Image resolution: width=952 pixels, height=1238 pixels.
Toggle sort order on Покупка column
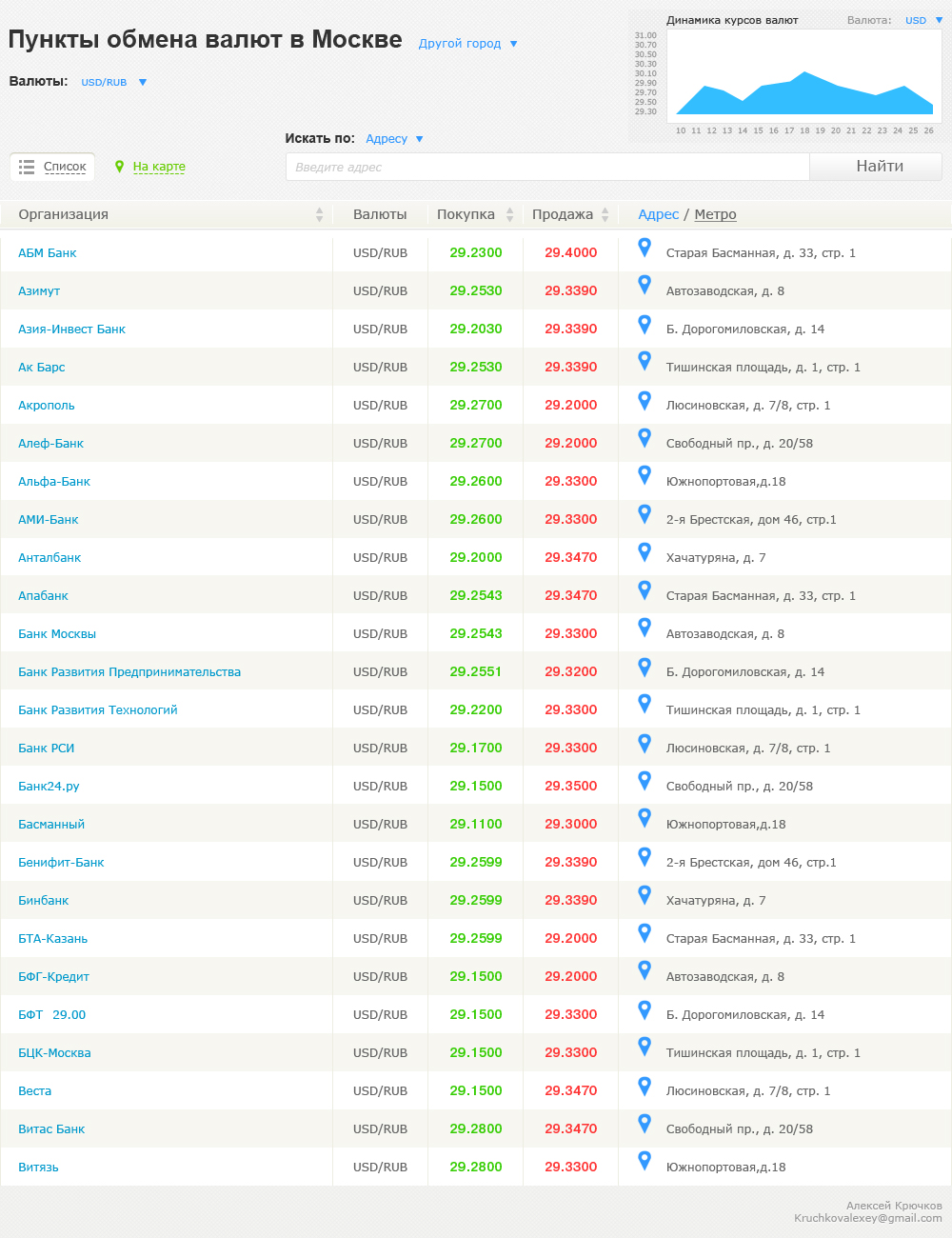[x=509, y=215]
